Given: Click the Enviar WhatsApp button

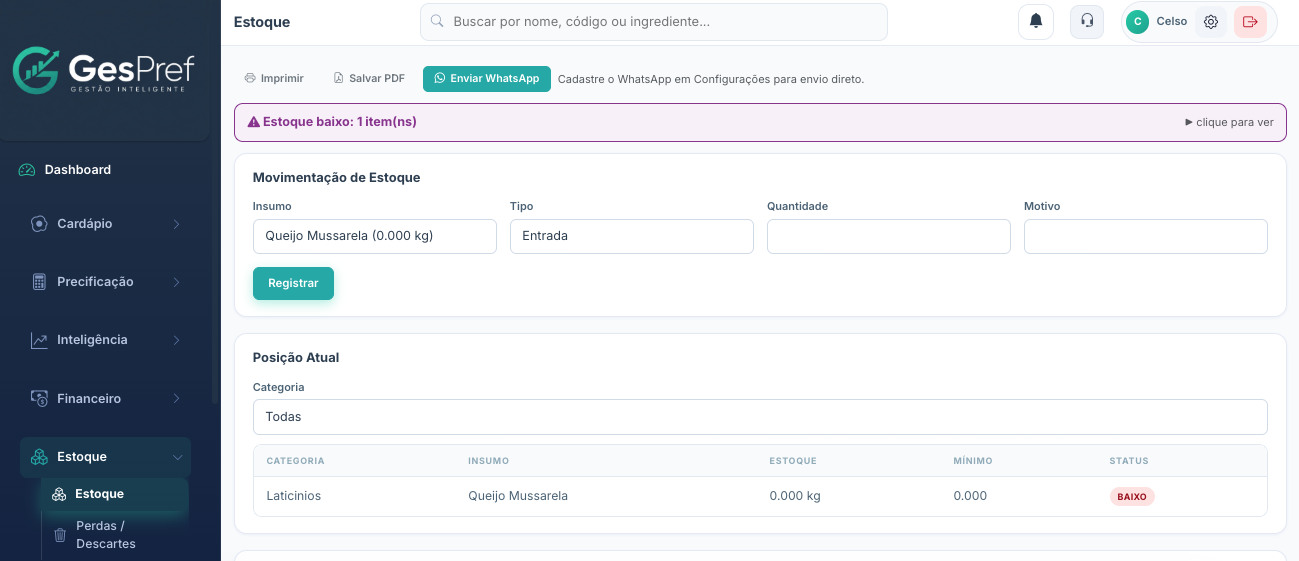Looking at the screenshot, I should coord(487,79).
